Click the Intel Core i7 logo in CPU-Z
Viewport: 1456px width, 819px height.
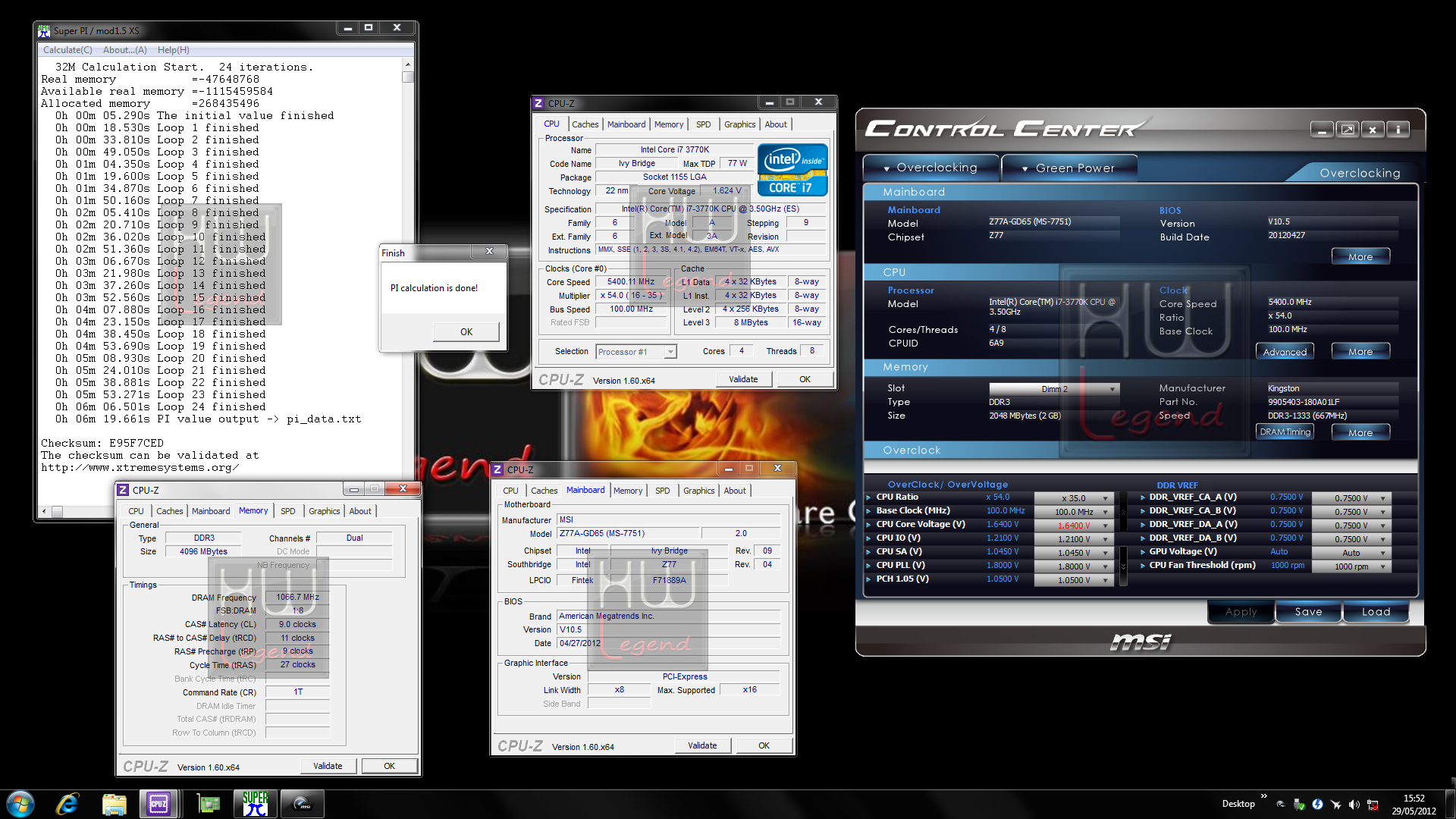click(x=792, y=170)
